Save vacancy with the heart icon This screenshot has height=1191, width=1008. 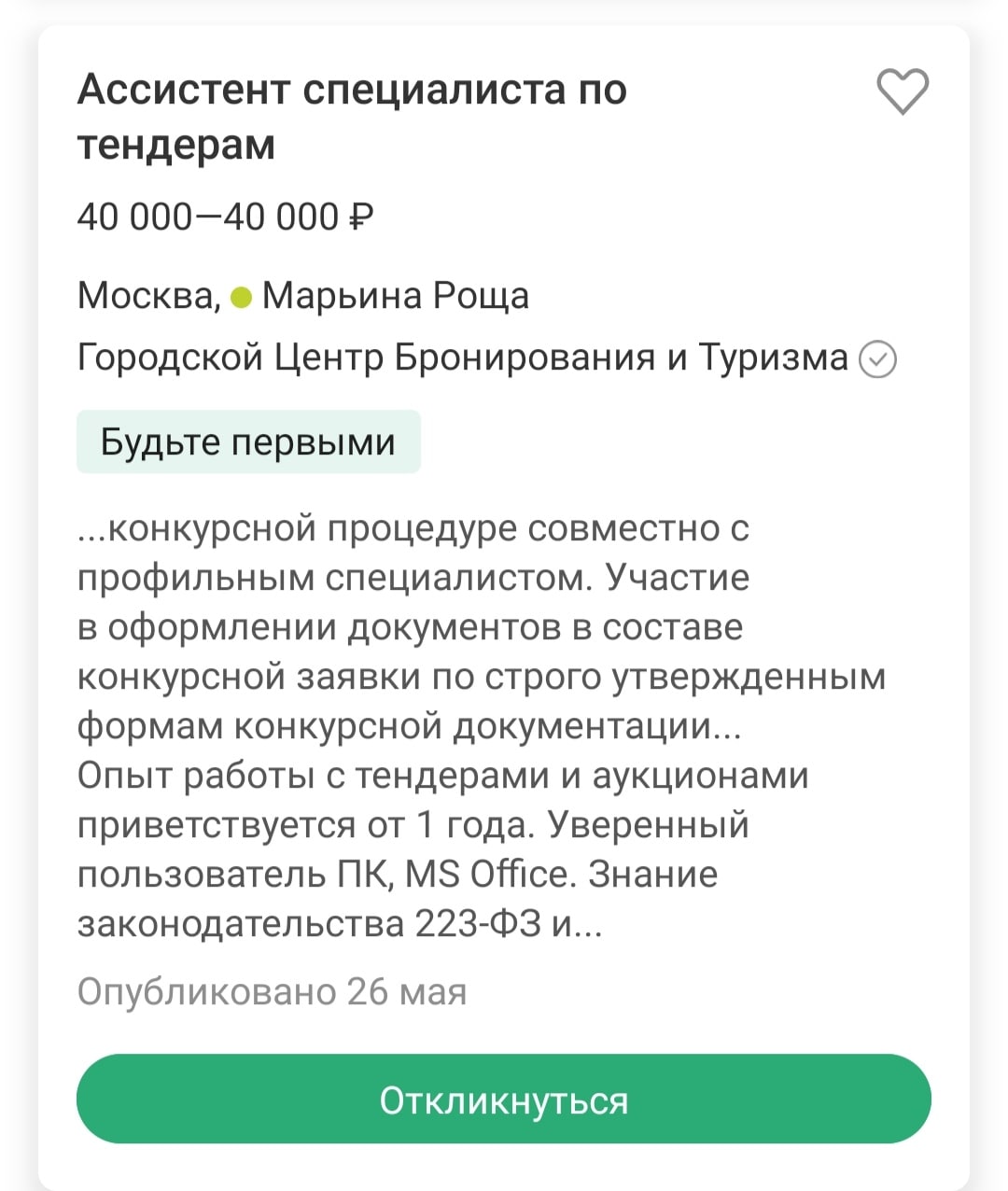tap(903, 91)
